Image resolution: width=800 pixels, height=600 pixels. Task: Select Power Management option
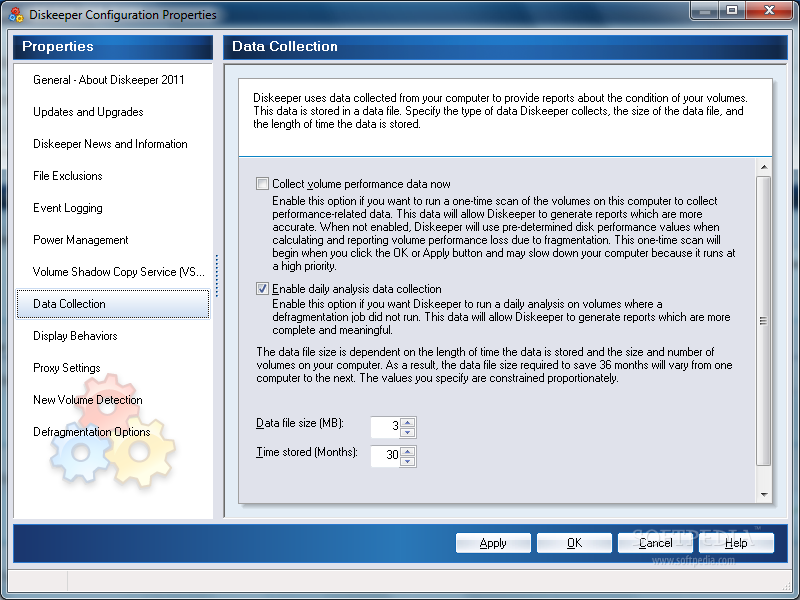tap(81, 240)
